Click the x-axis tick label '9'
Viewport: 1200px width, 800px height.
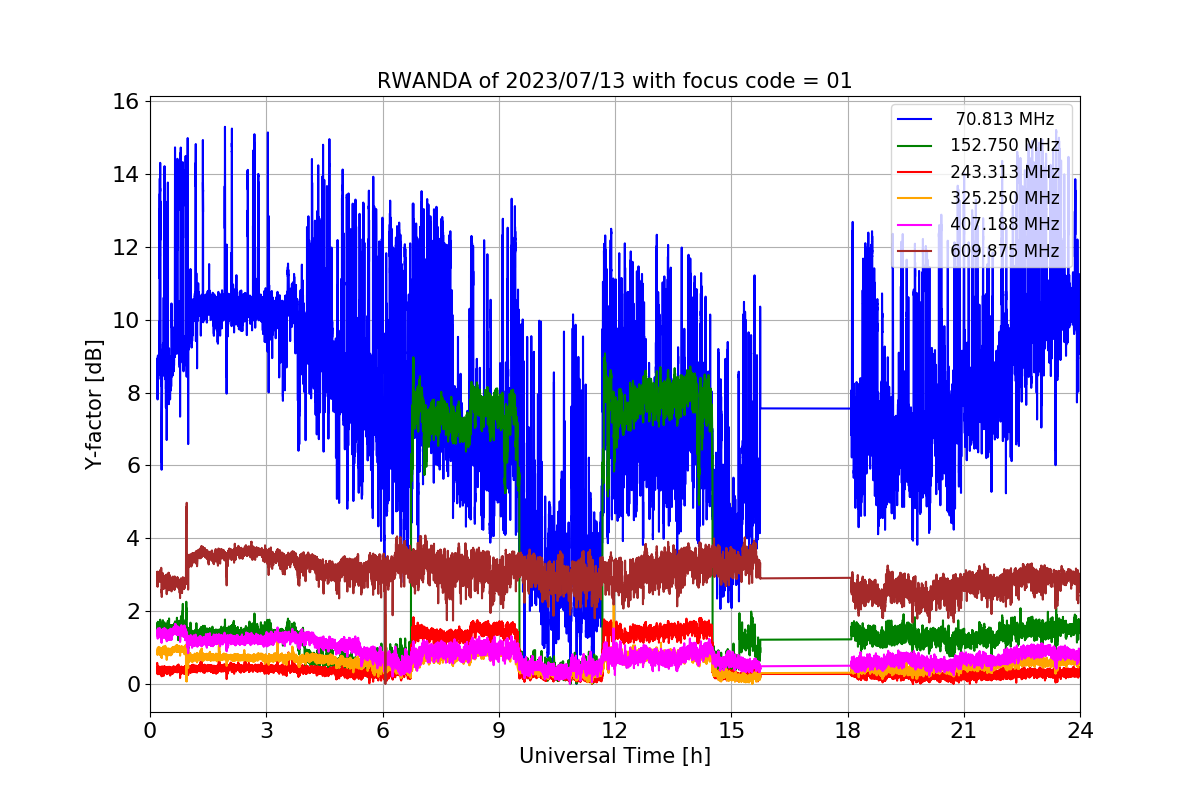point(498,730)
